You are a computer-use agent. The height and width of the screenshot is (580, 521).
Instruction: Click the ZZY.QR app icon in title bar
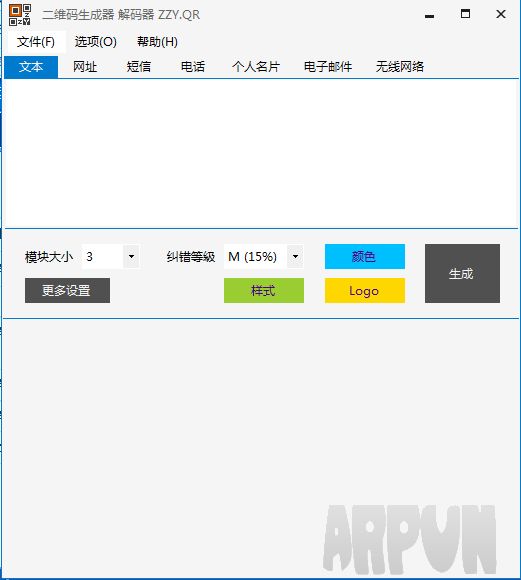[x=20, y=14]
